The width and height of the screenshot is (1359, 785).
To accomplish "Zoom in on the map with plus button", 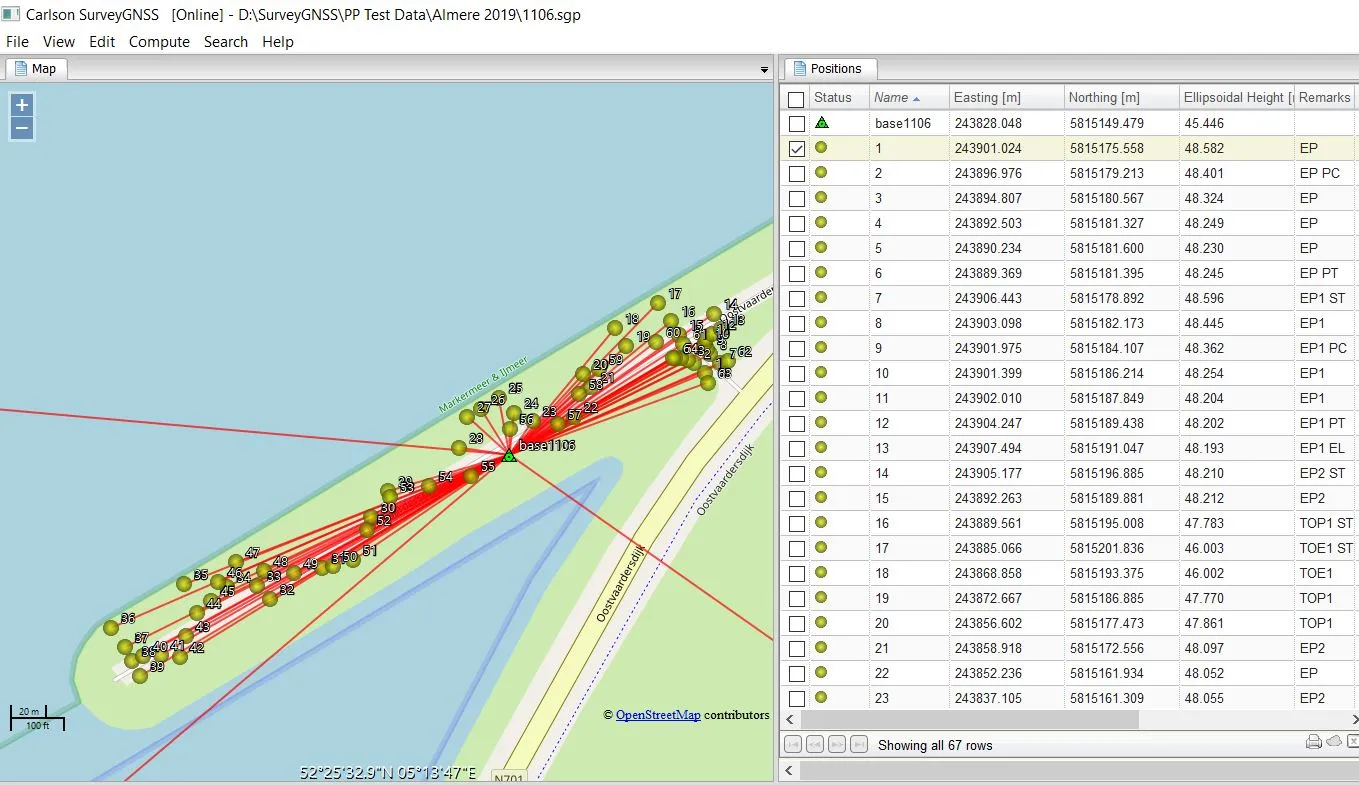I will (22, 105).
